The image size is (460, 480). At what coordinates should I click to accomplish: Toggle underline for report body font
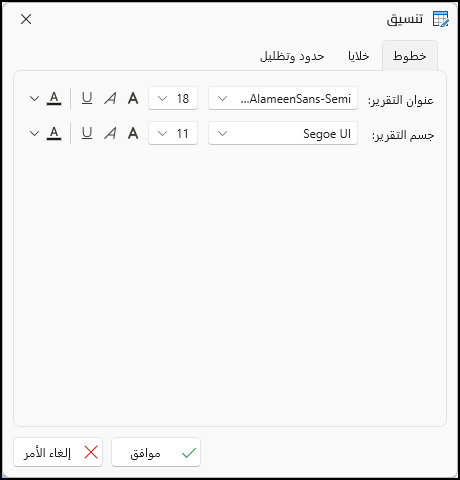point(87,133)
